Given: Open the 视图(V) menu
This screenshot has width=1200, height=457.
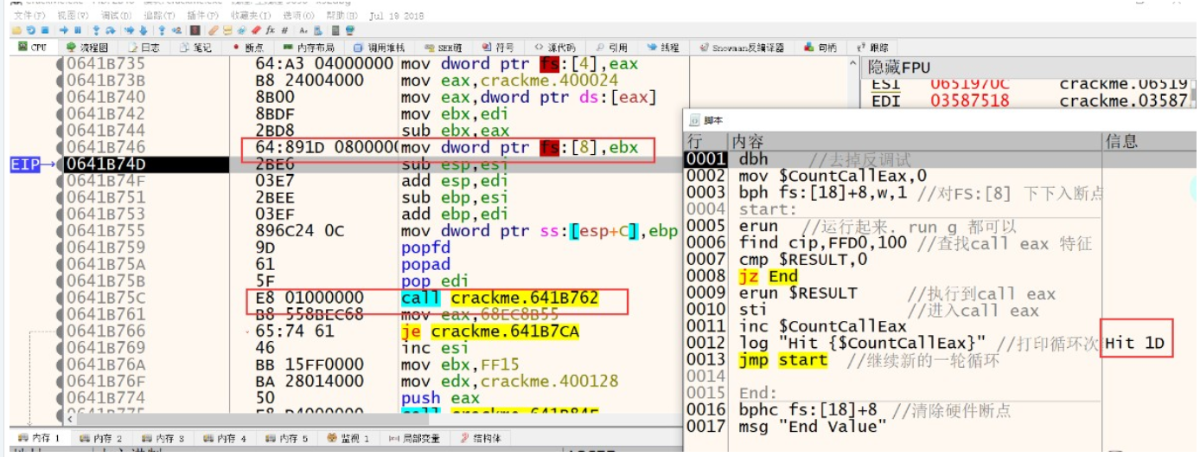Looking at the screenshot, I should click(73, 15).
